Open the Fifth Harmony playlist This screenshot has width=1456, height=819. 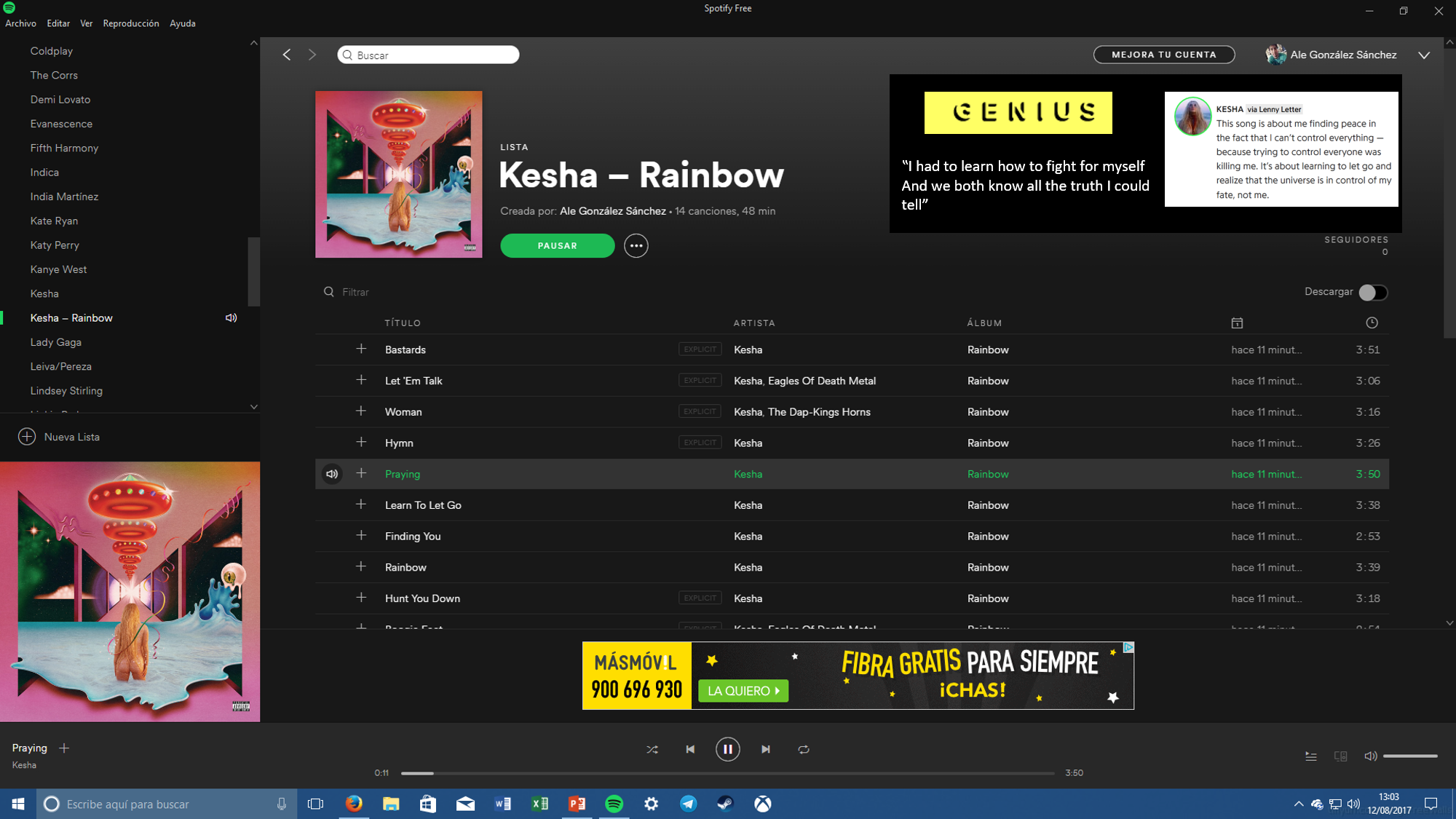(64, 148)
